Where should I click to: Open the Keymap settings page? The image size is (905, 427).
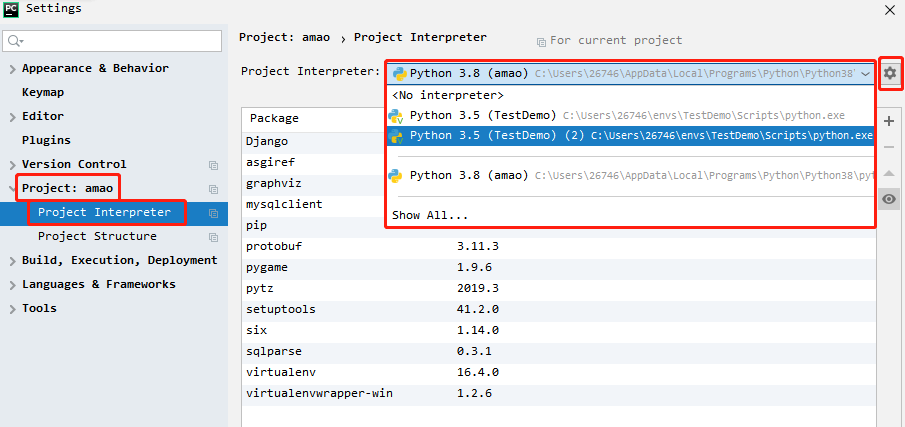[x=43, y=92]
